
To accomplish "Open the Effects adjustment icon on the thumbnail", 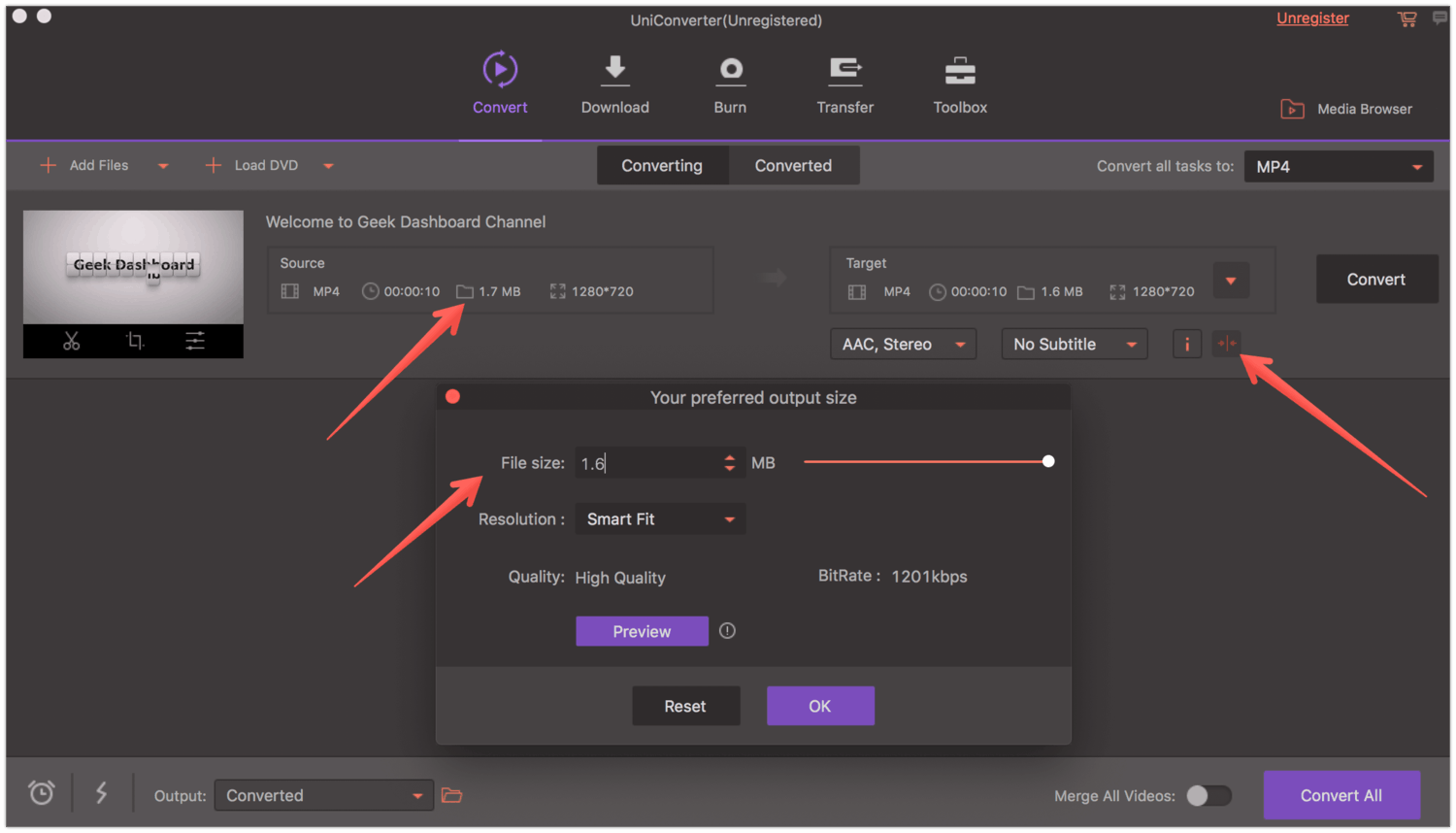I will (x=194, y=341).
